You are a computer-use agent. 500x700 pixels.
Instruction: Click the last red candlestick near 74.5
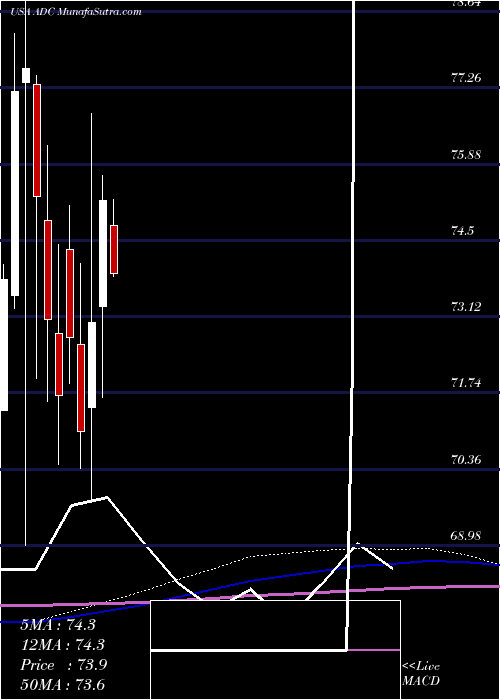coord(114,249)
